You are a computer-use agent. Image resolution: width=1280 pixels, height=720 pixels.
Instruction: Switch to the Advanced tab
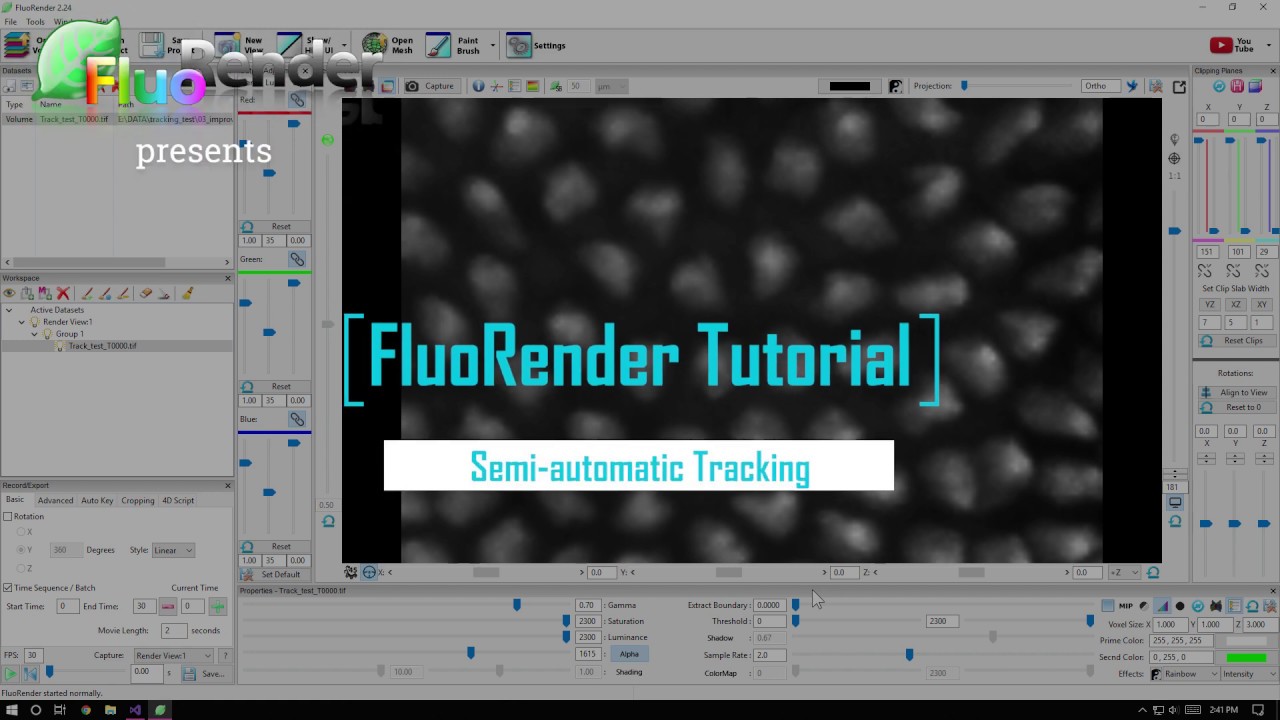pyautogui.click(x=55, y=500)
